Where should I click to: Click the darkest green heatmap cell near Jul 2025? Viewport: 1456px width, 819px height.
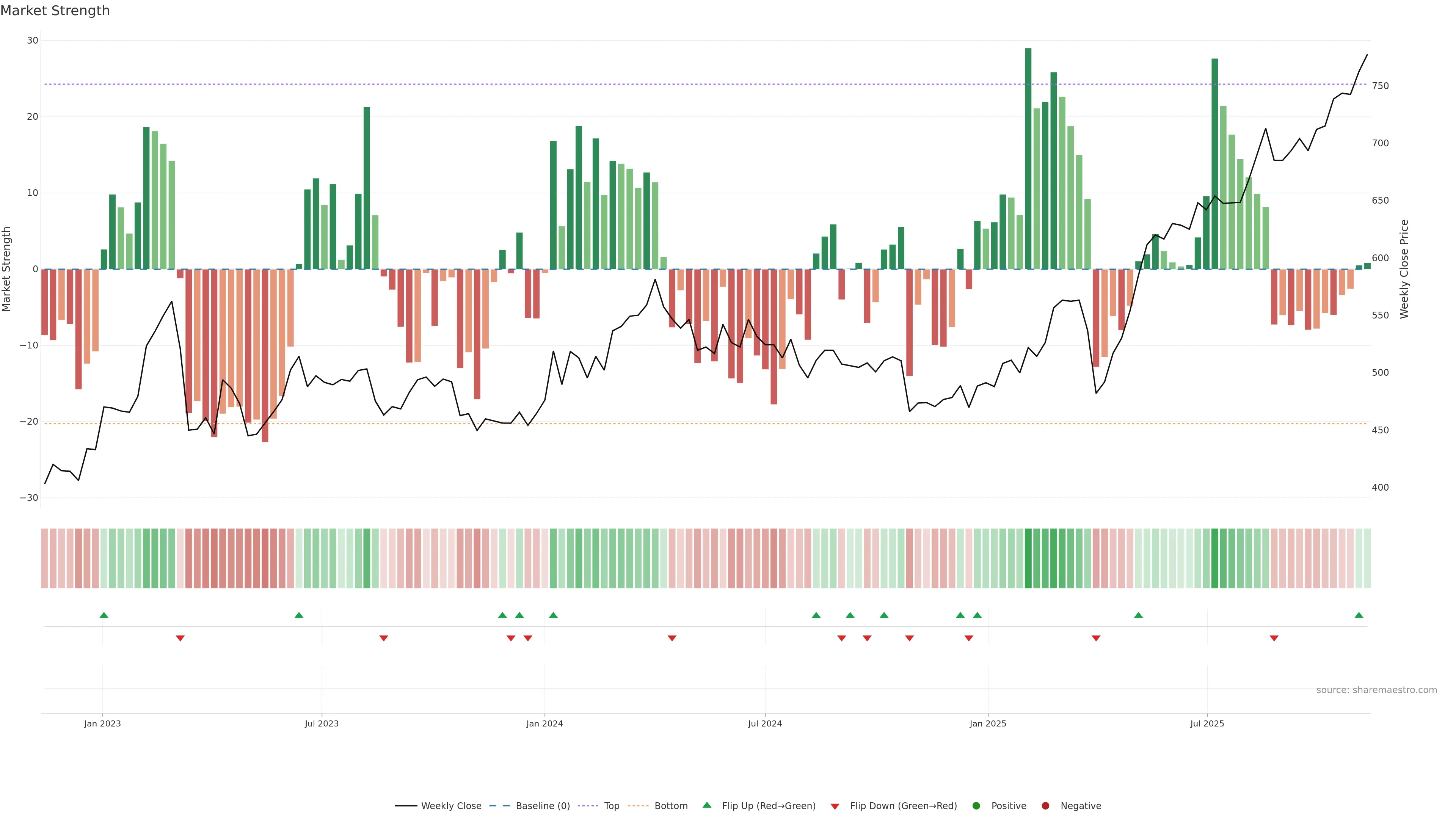point(1214,559)
